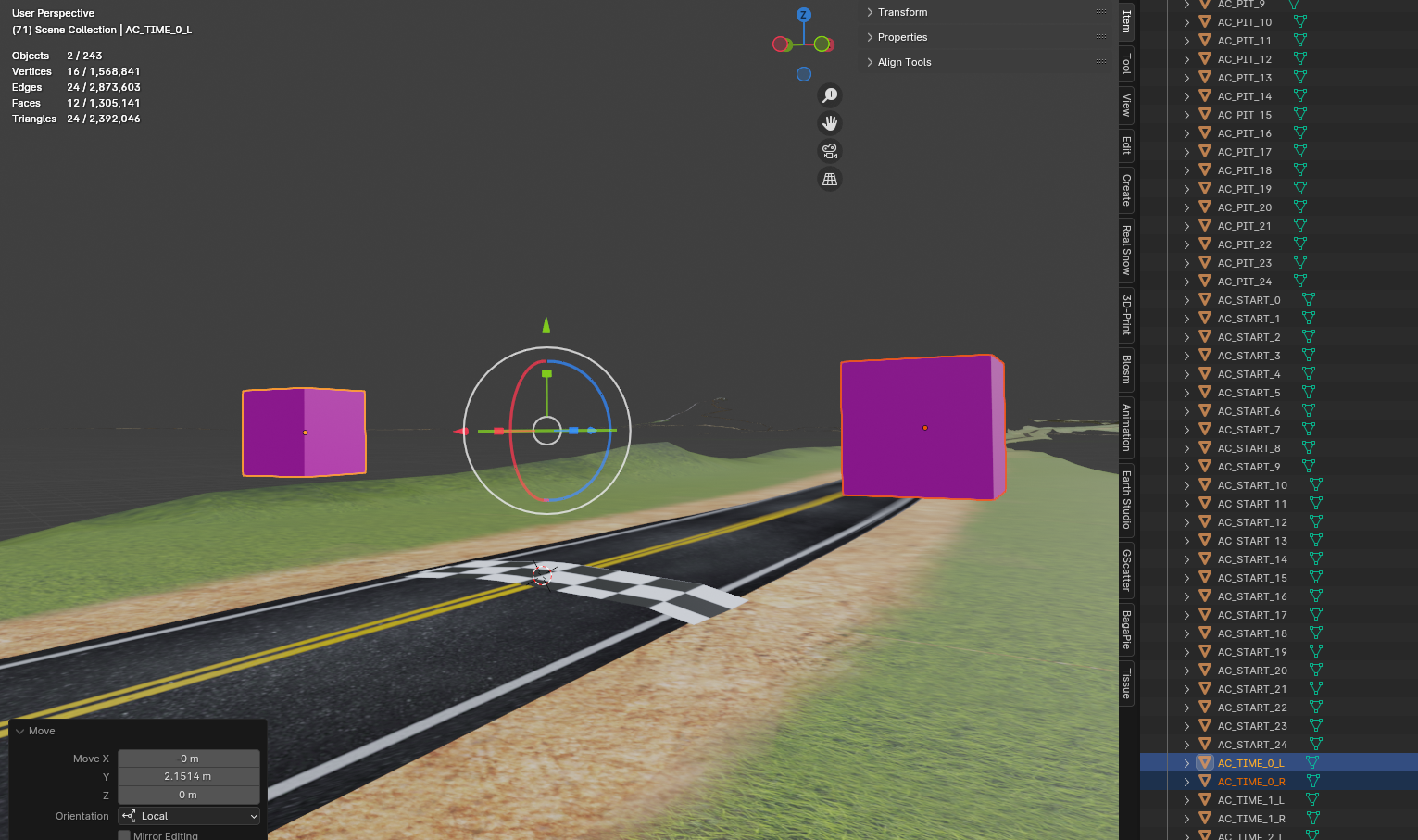Open the View sidebar tab
1418x840 pixels.
click(x=1127, y=105)
